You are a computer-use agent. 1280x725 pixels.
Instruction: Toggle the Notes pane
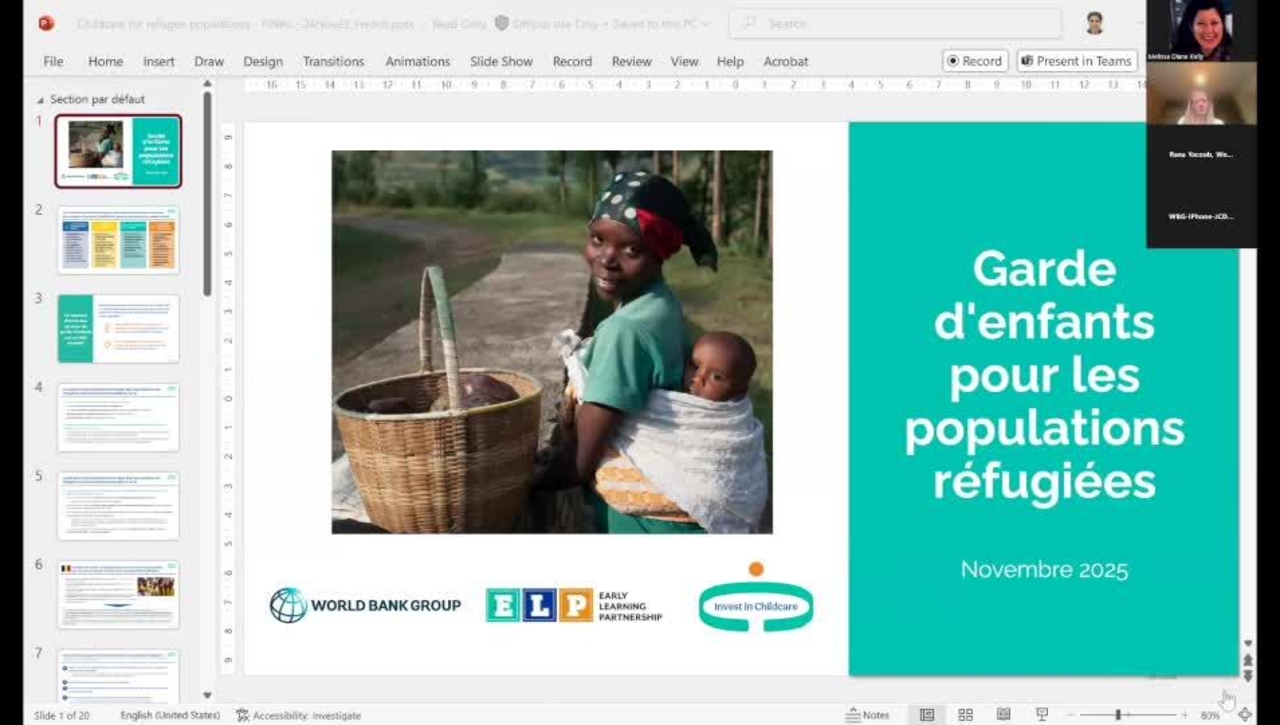(x=867, y=715)
